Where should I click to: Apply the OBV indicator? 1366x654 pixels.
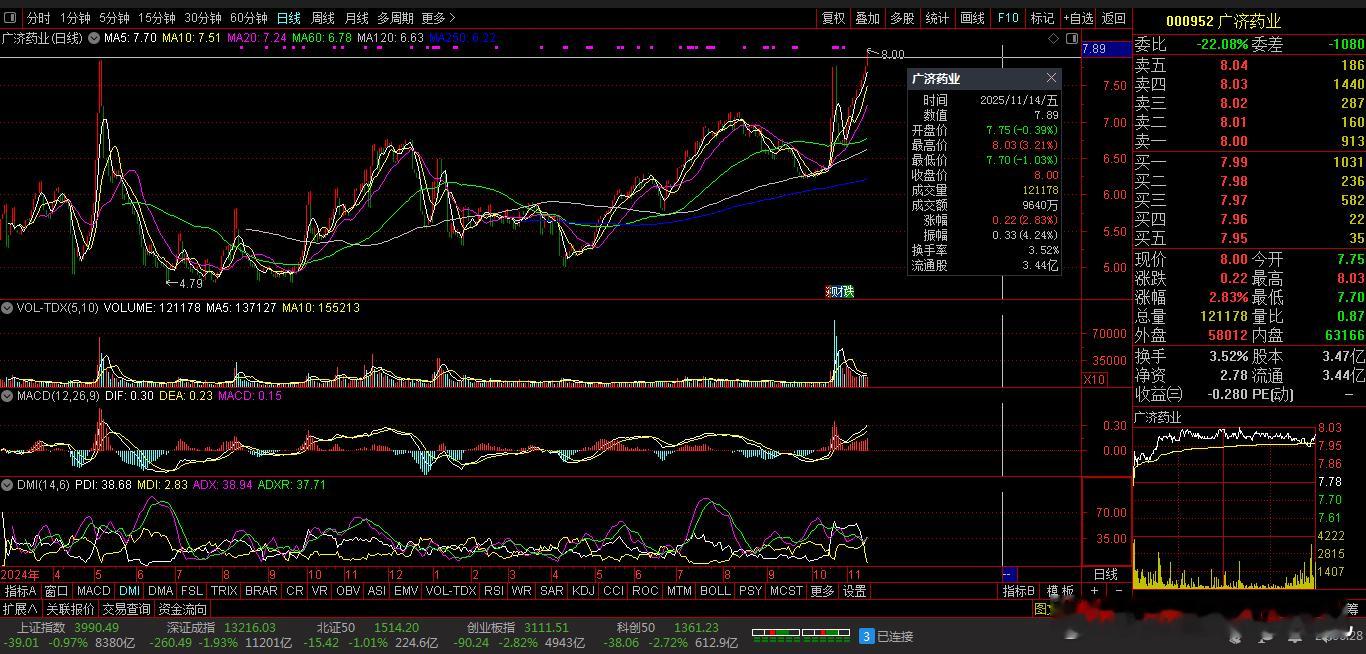tap(348, 591)
